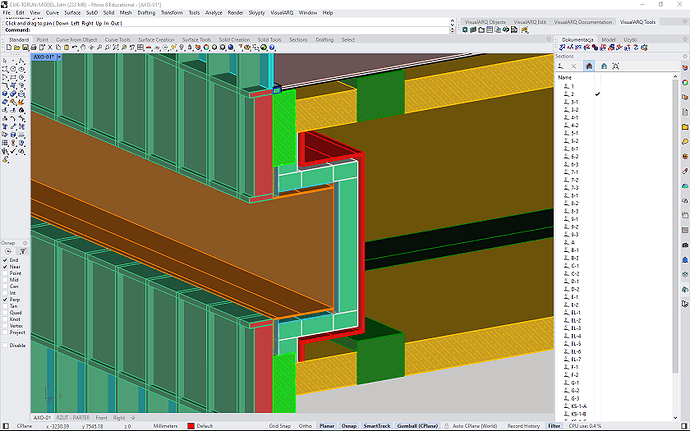The width and height of the screenshot is (690, 431).
Task: Toggle Grid Snap in the status bar
Action: [x=280, y=425]
